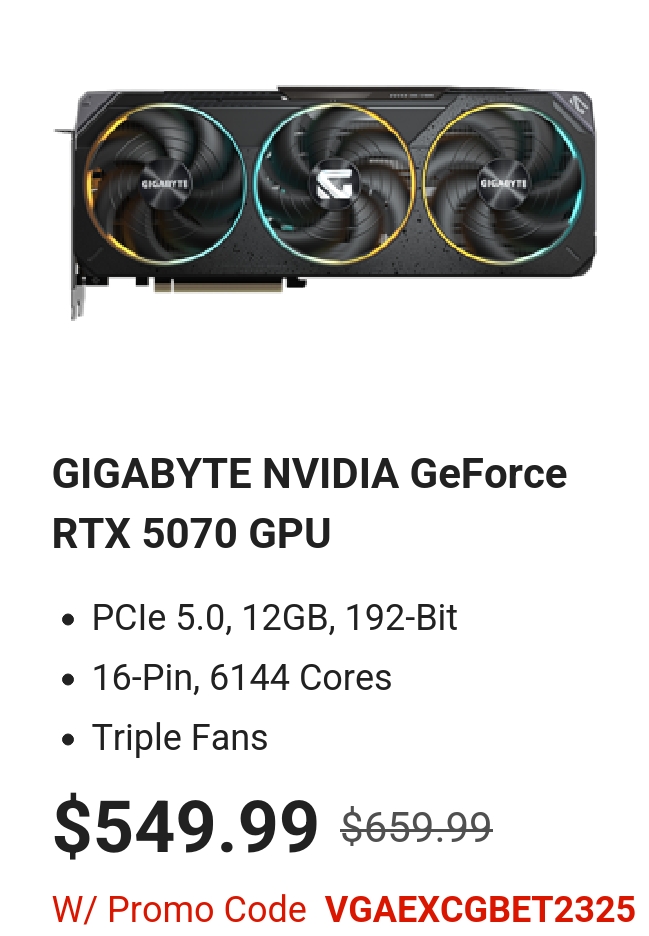Click the emblem on the card's top-right corner

[x=577, y=102]
